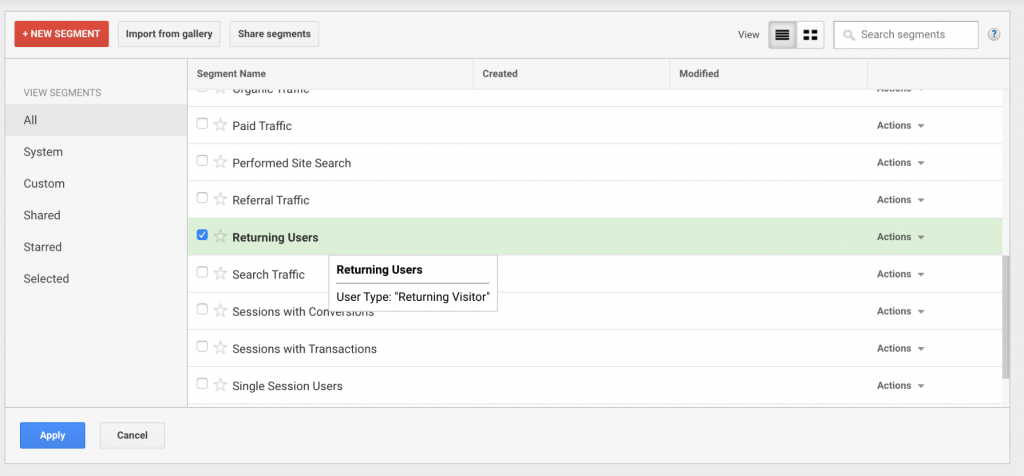Screen dimensions: 1024x476
Task: Click the Returning Users segment name
Action: click(x=276, y=238)
